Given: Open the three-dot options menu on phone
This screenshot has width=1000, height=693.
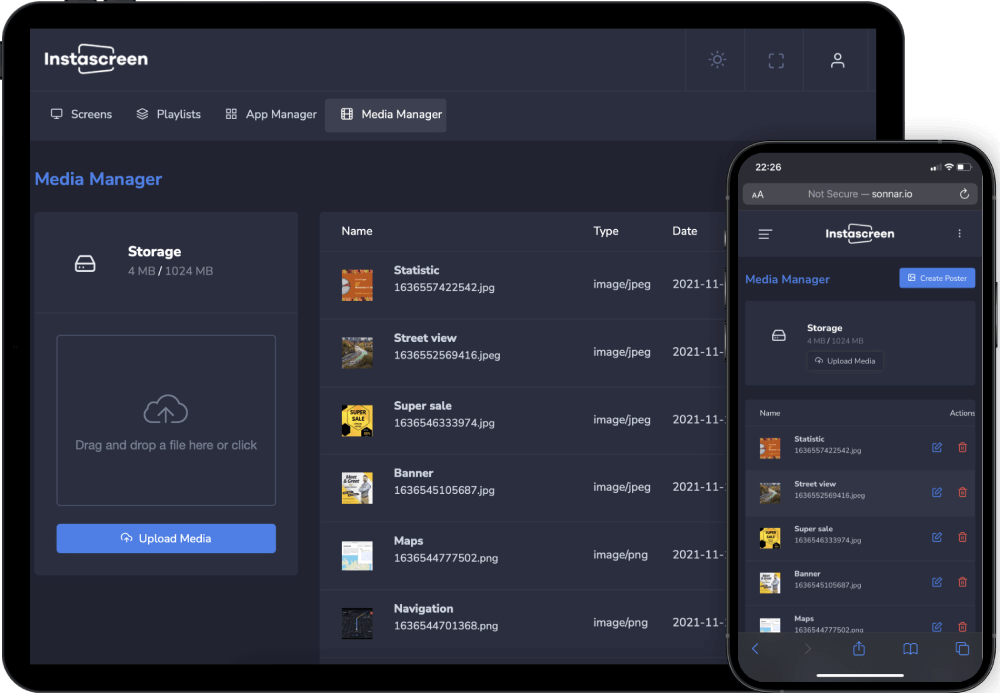Looking at the screenshot, I should [959, 234].
